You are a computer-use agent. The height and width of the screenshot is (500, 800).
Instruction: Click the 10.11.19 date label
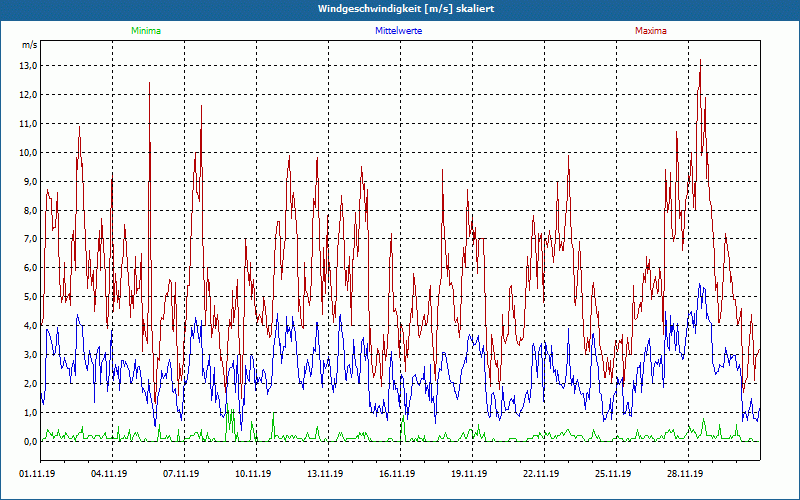[253, 474]
